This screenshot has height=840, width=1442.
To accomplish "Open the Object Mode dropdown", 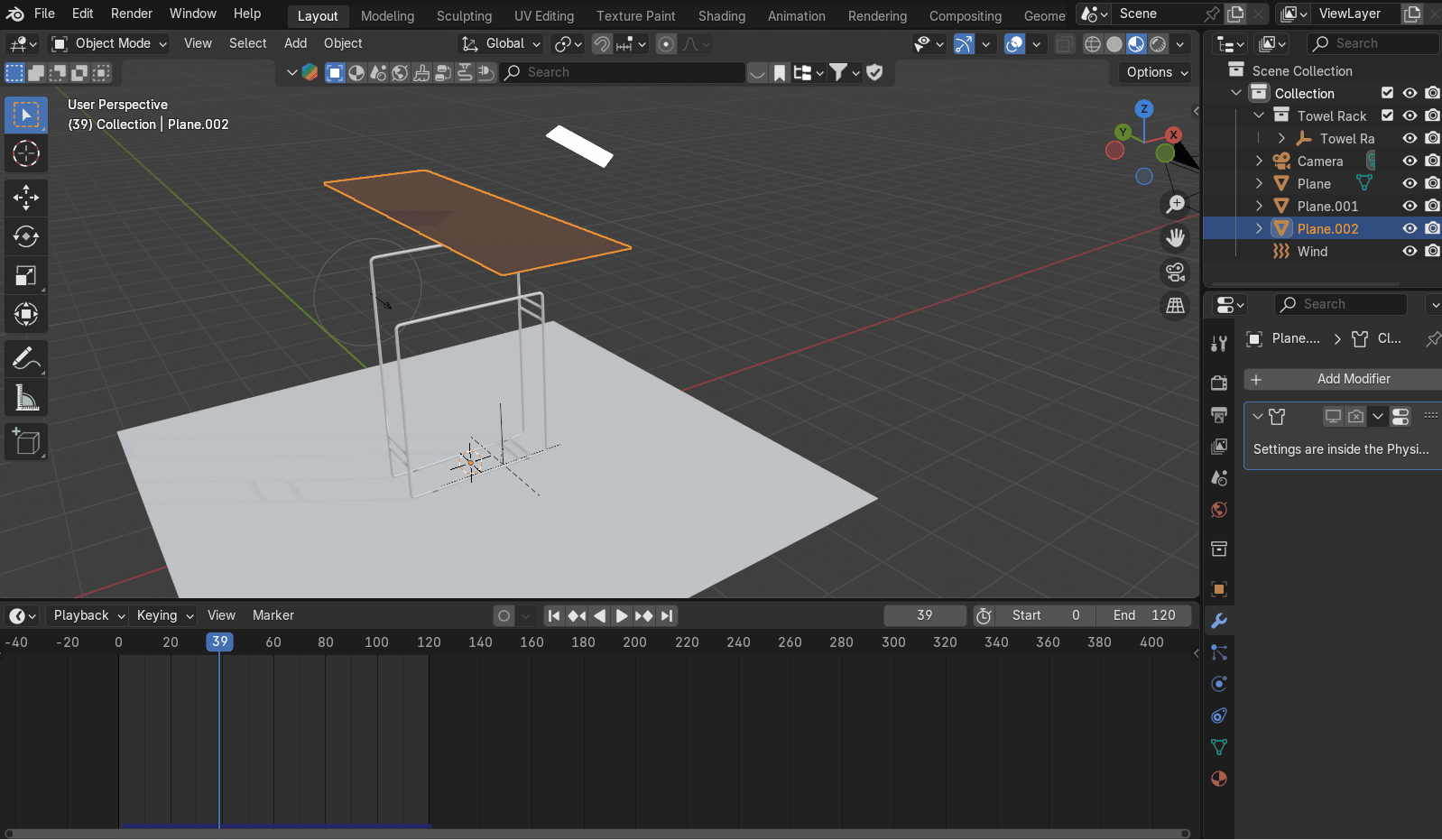I will (109, 43).
